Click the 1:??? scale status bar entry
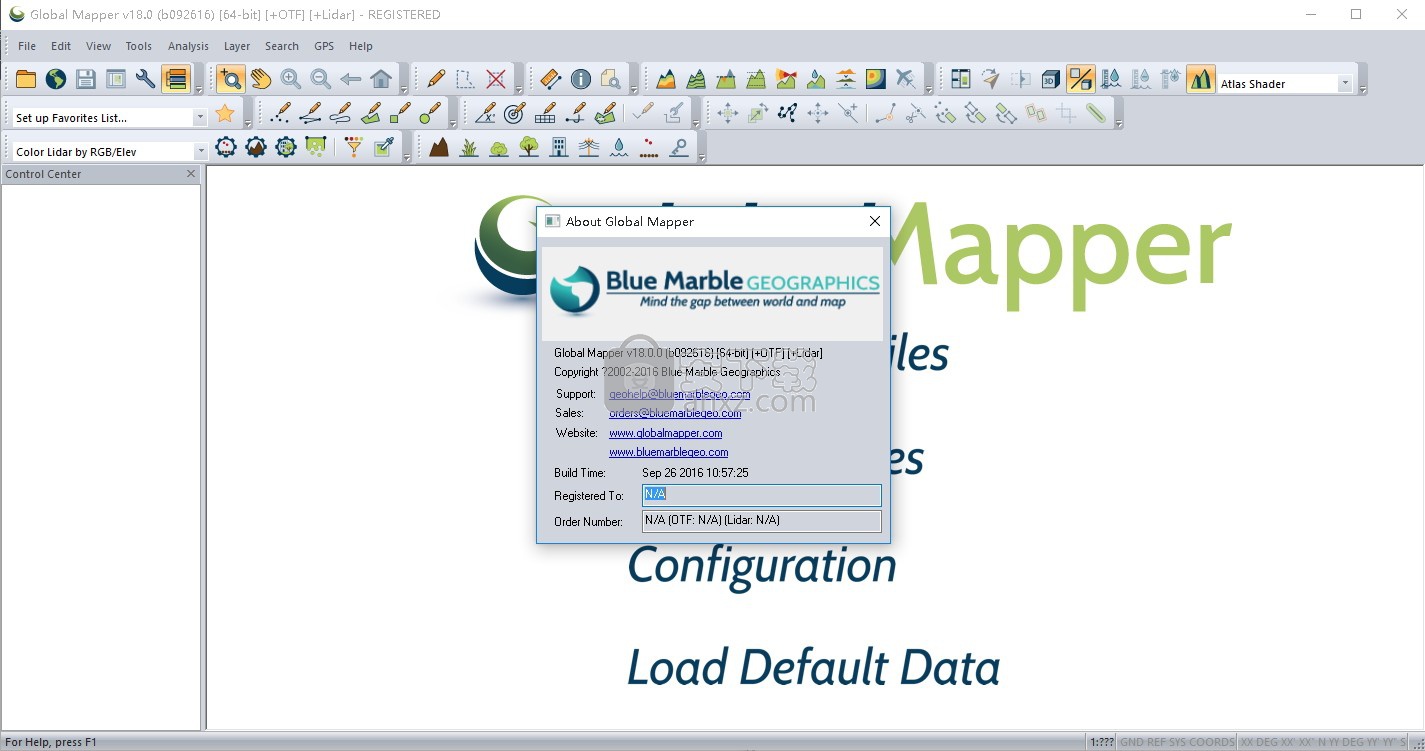Image resolution: width=1425 pixels, height=751 pixels. pos(1101,742)
